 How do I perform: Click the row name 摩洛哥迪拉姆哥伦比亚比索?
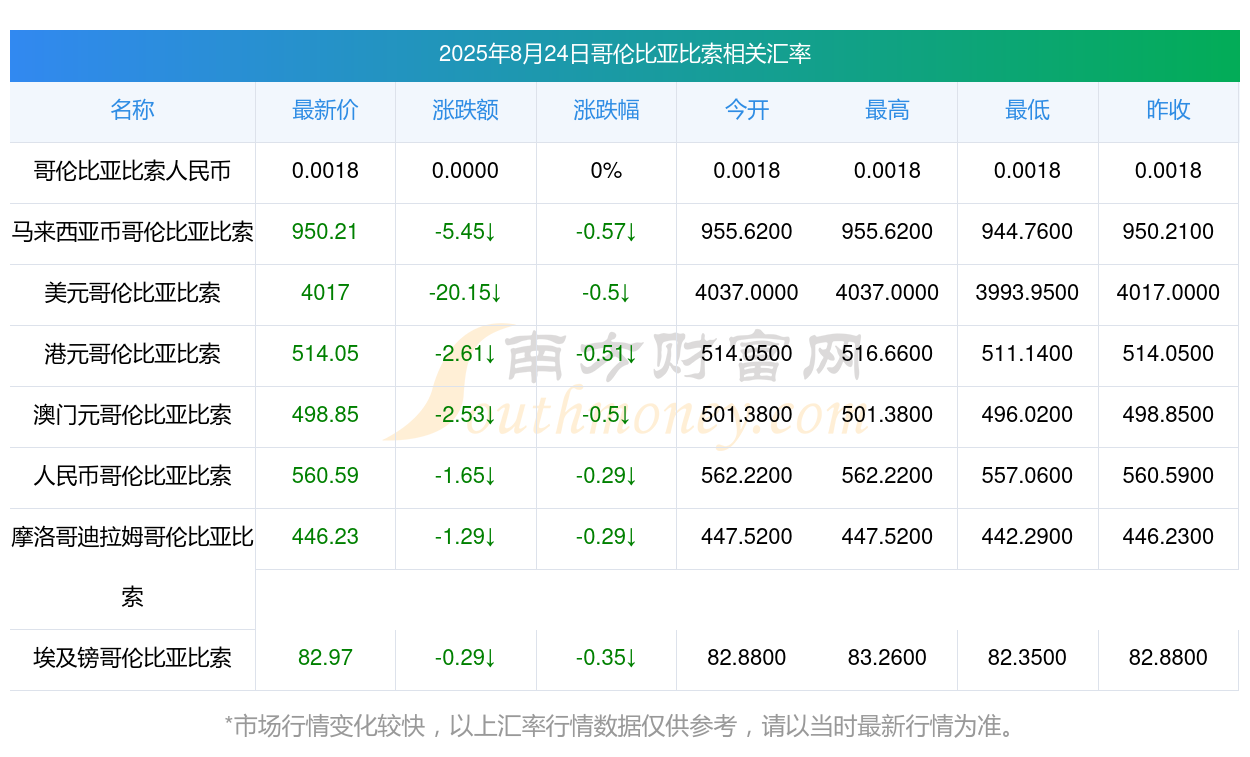[x=132, y=567]
